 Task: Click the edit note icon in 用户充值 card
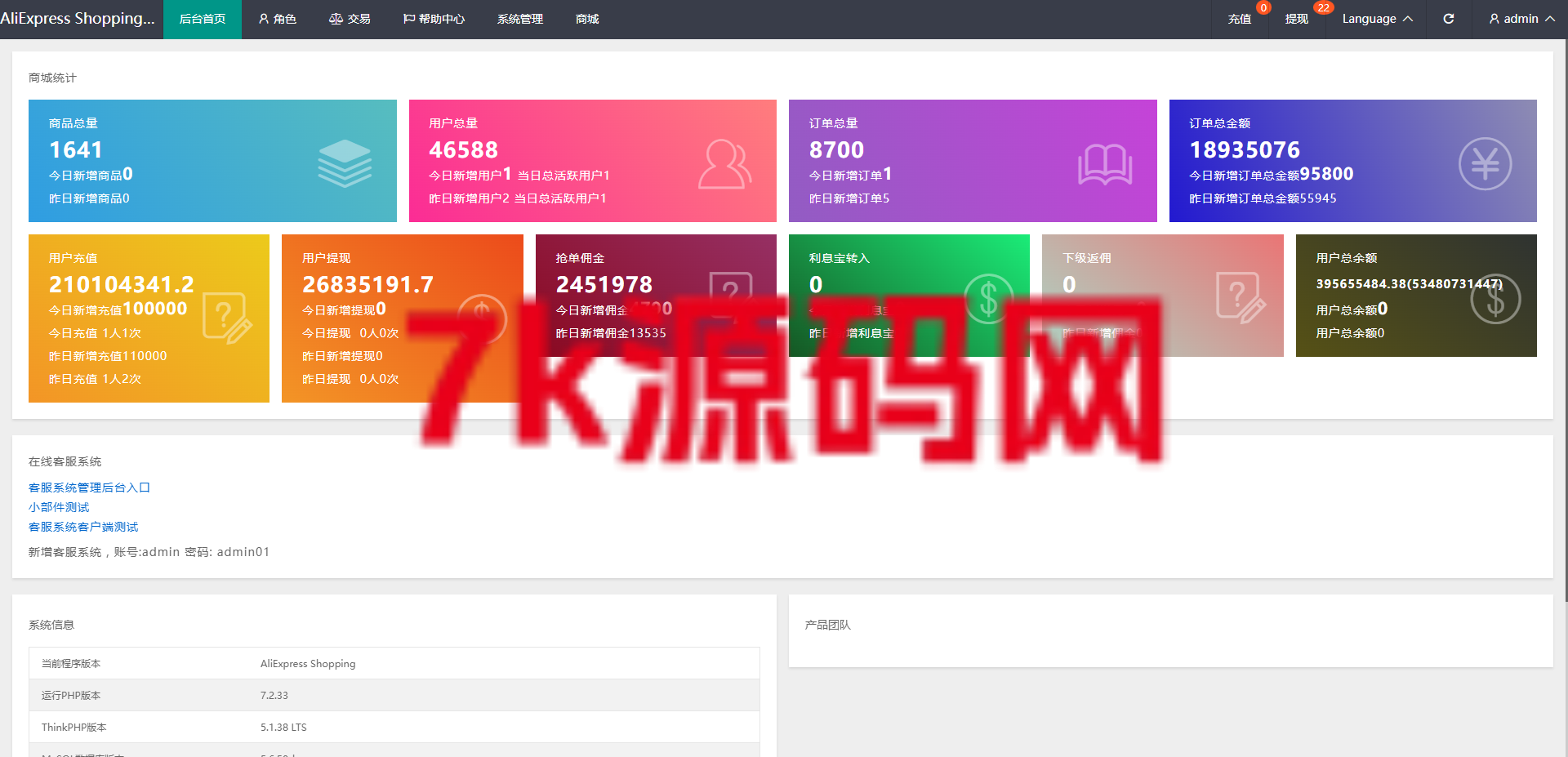pos(227,318)
